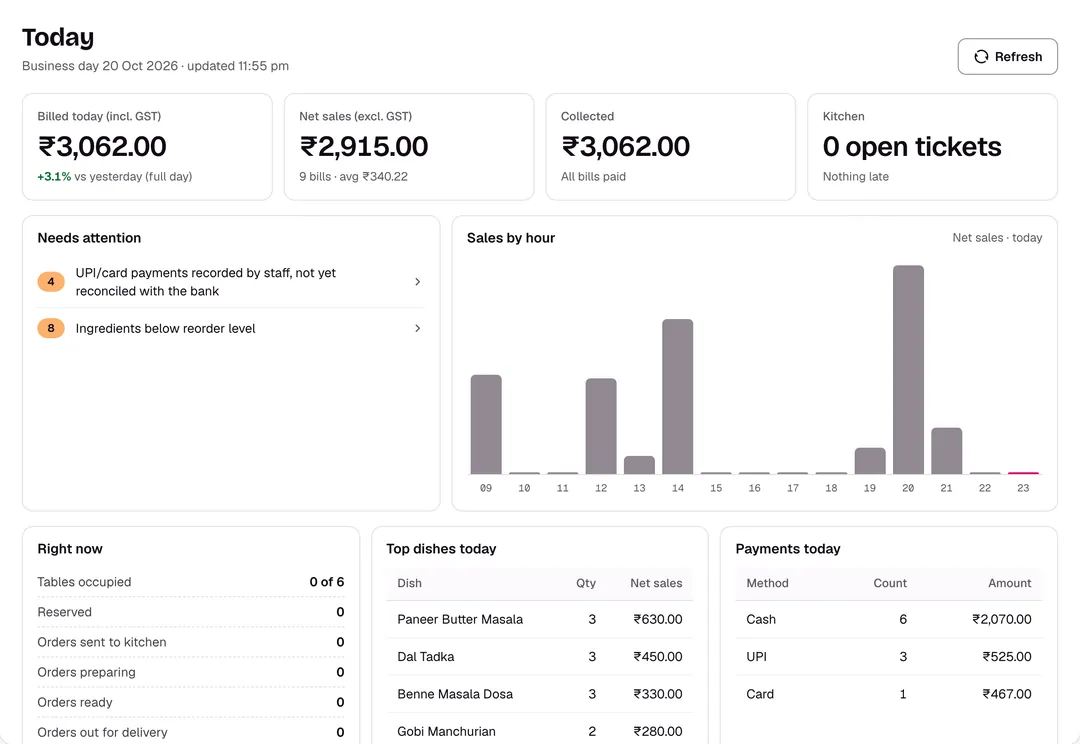
Task: Click the sales bar for hour 12
Action: pyautogui.click(x=601, y=426)
